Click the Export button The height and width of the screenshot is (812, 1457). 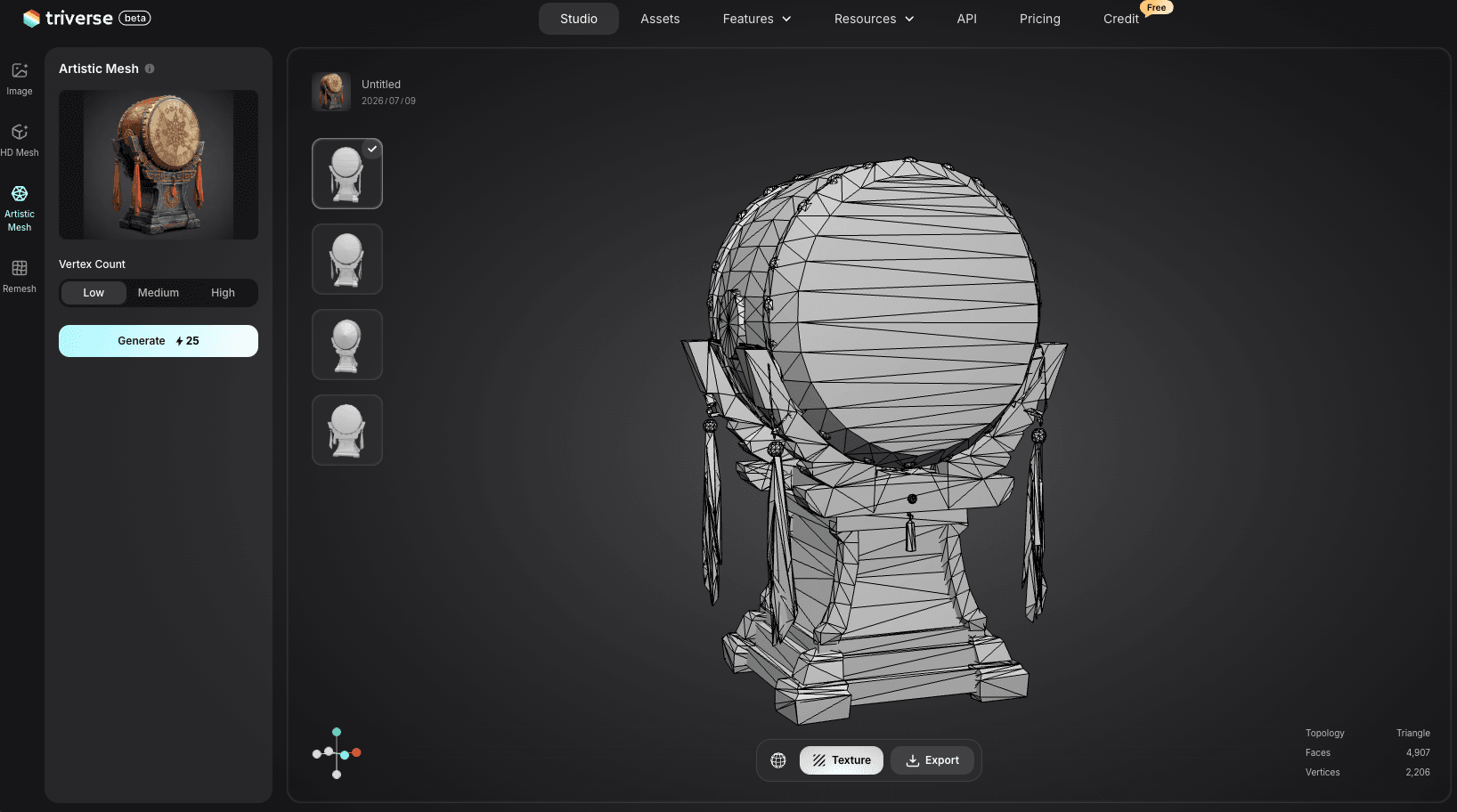coord(932,760)
